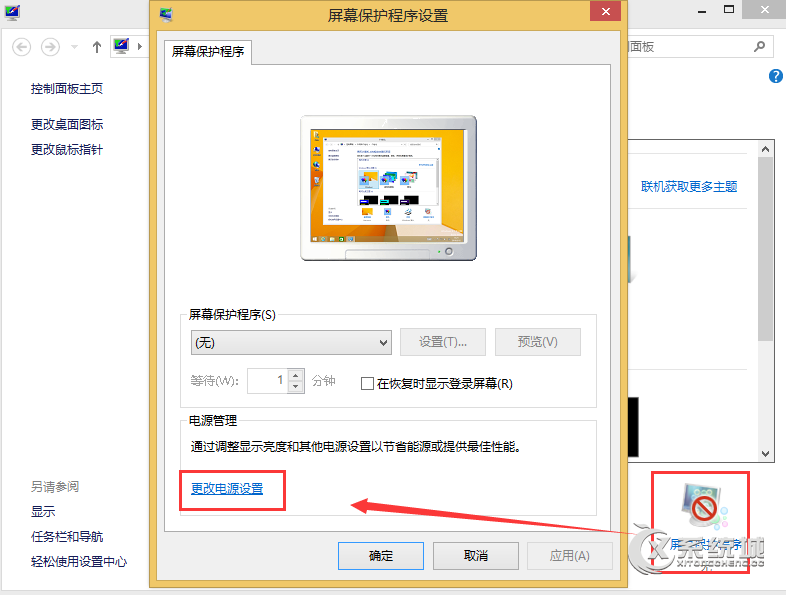Click the 应用(A) button

(570, 555)
